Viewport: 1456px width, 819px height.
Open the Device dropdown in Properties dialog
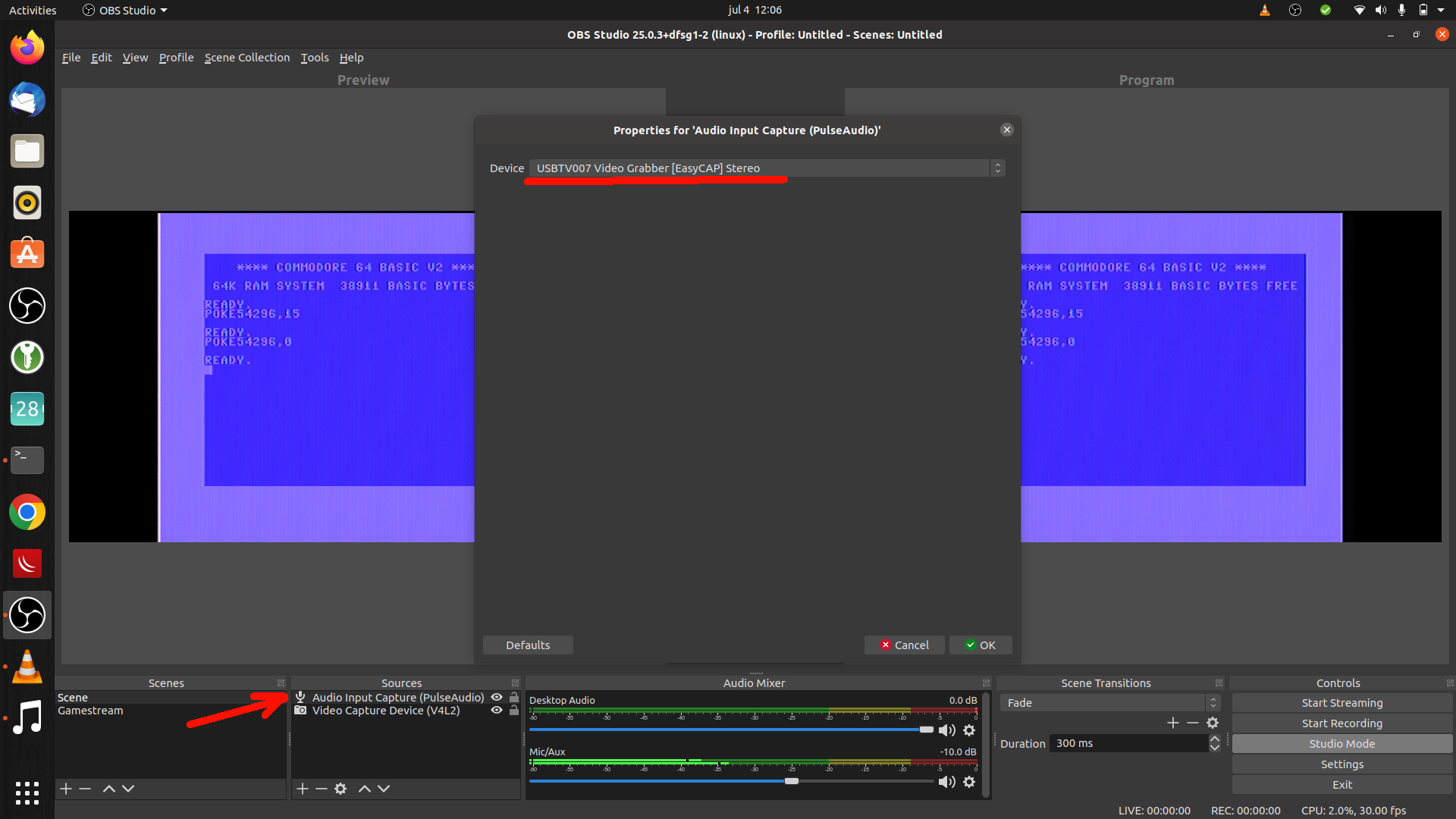click(767, 168)
